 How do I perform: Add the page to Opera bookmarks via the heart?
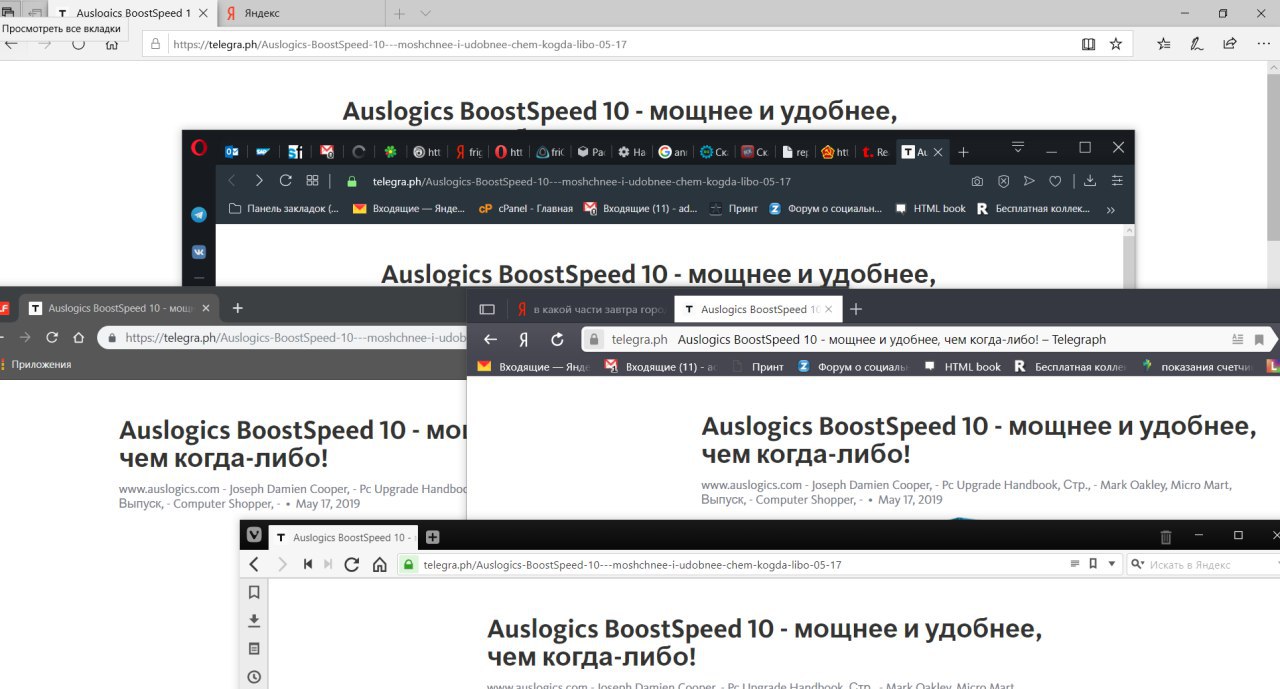(x=1055, y=181)
